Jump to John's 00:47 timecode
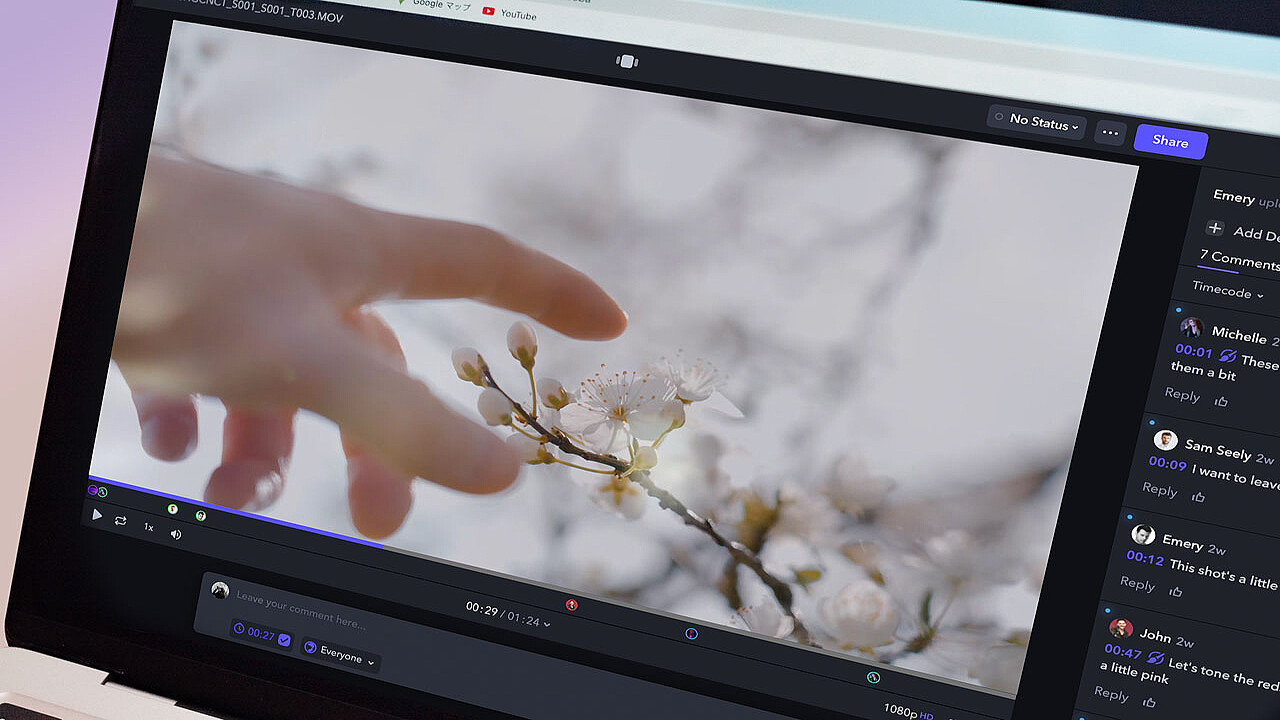Viewport: 1280px width, 720px height. click(x=1122, y=651)
